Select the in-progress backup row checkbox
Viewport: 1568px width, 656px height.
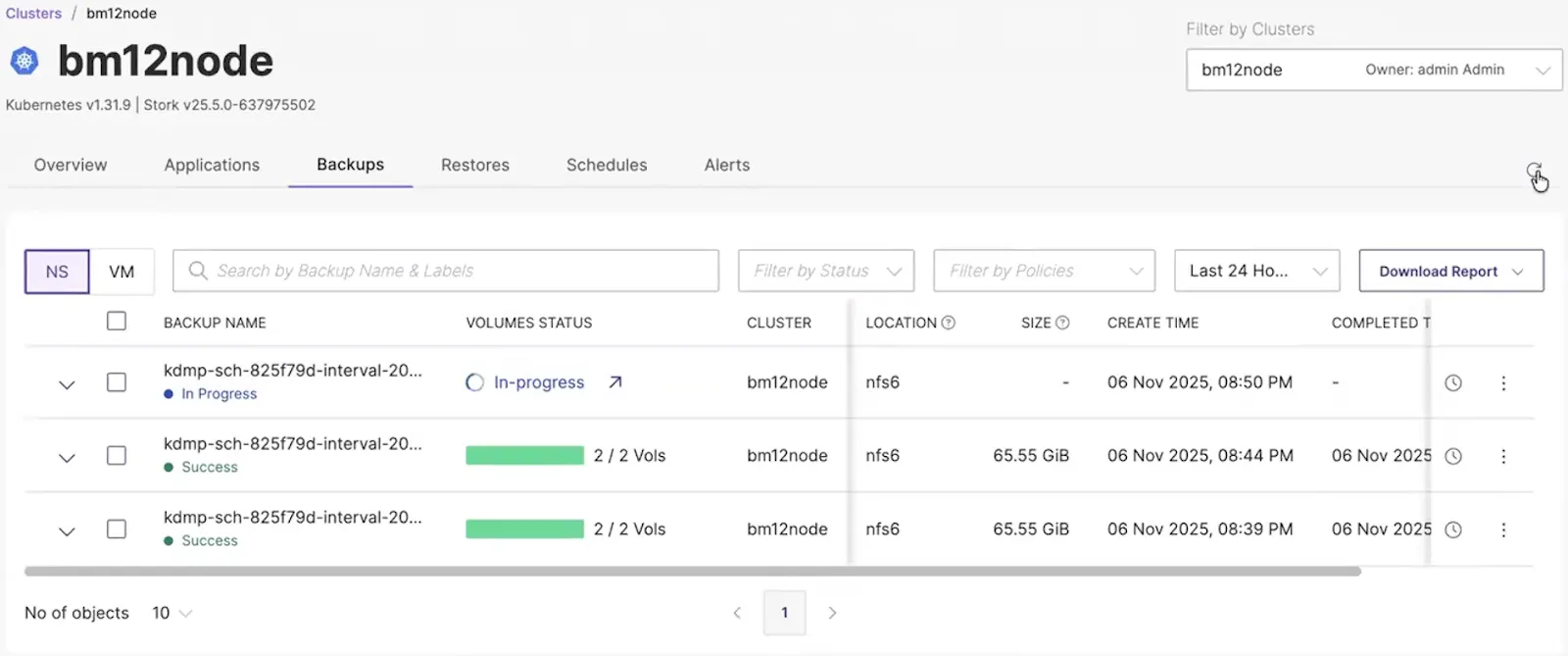point(117,382)
